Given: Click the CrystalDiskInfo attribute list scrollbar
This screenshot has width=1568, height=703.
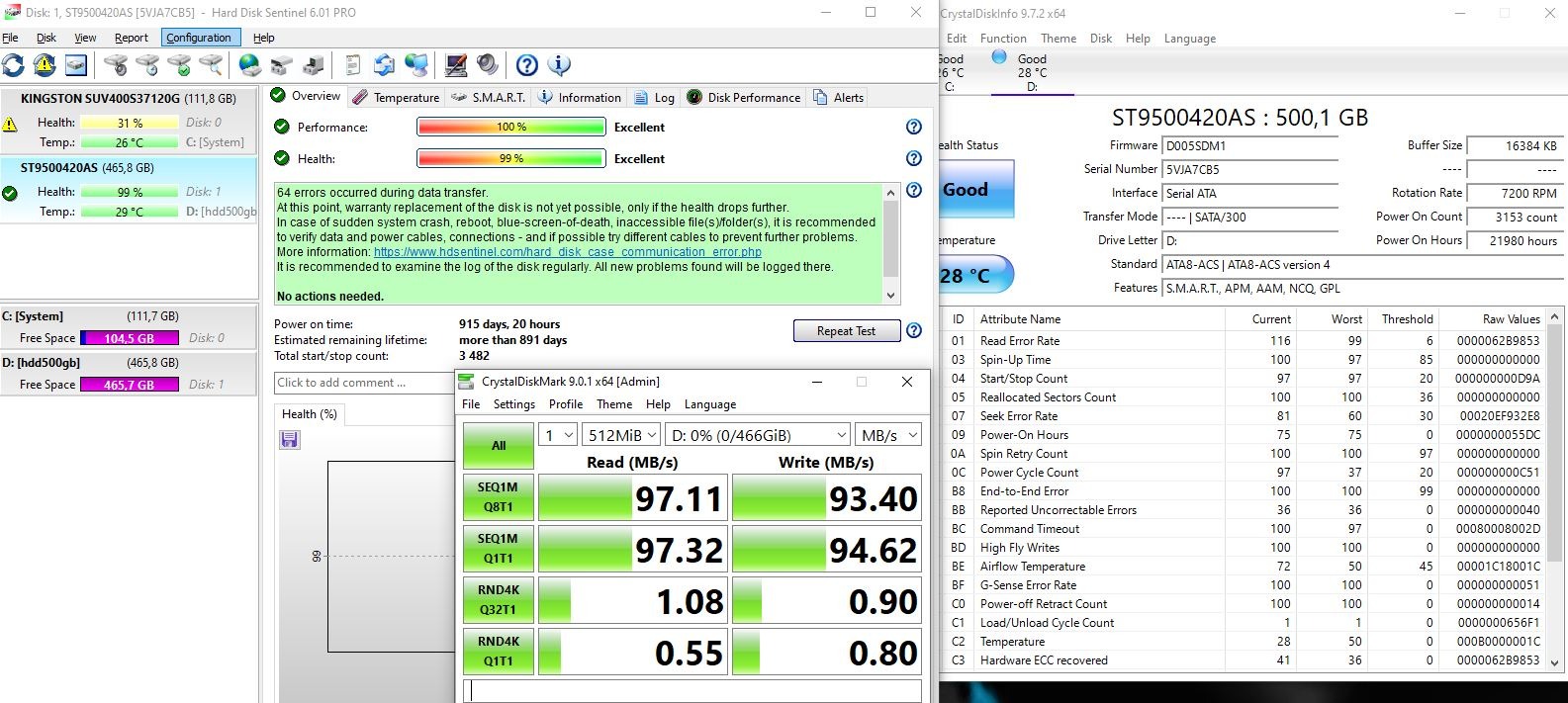Looking at the screenshot, I should coord(1554,489).
